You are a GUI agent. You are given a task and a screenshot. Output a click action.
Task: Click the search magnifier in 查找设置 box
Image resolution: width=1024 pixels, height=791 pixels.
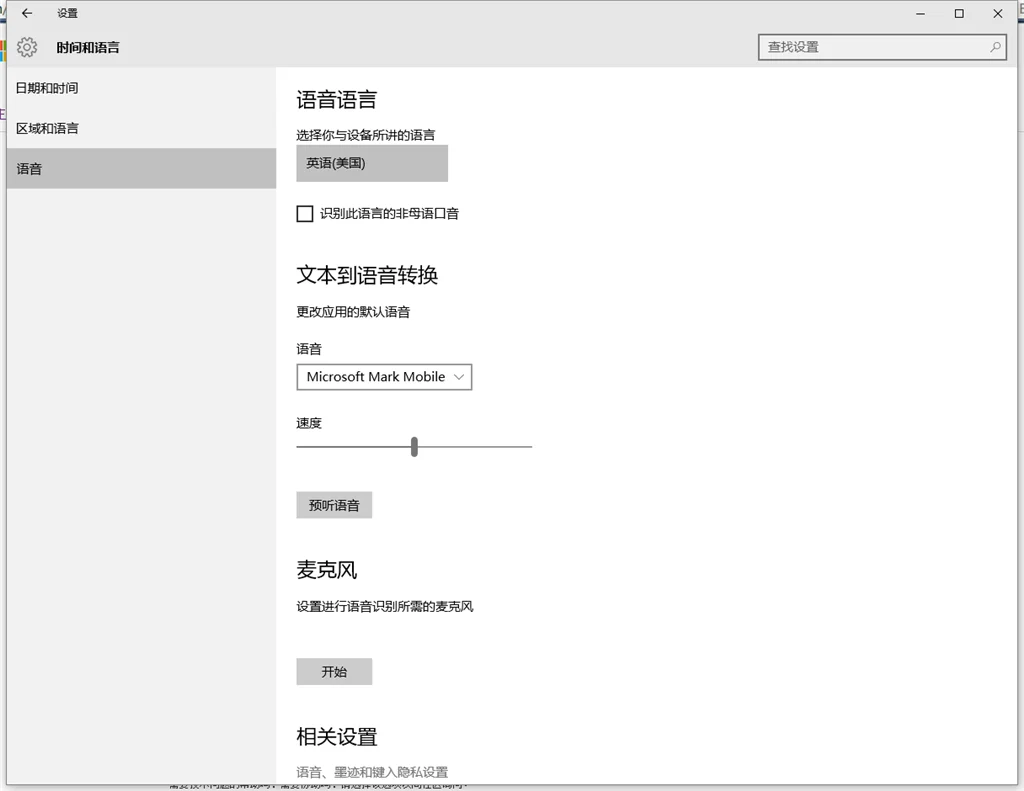(x=993, y=46)
